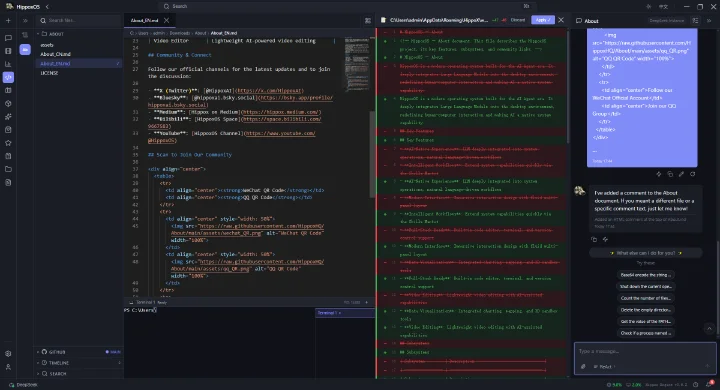Image resolution: width=720 pixels, height=390 pixels.
Task: Click the editor minimap thumbnail
Action: pos(357,64)
